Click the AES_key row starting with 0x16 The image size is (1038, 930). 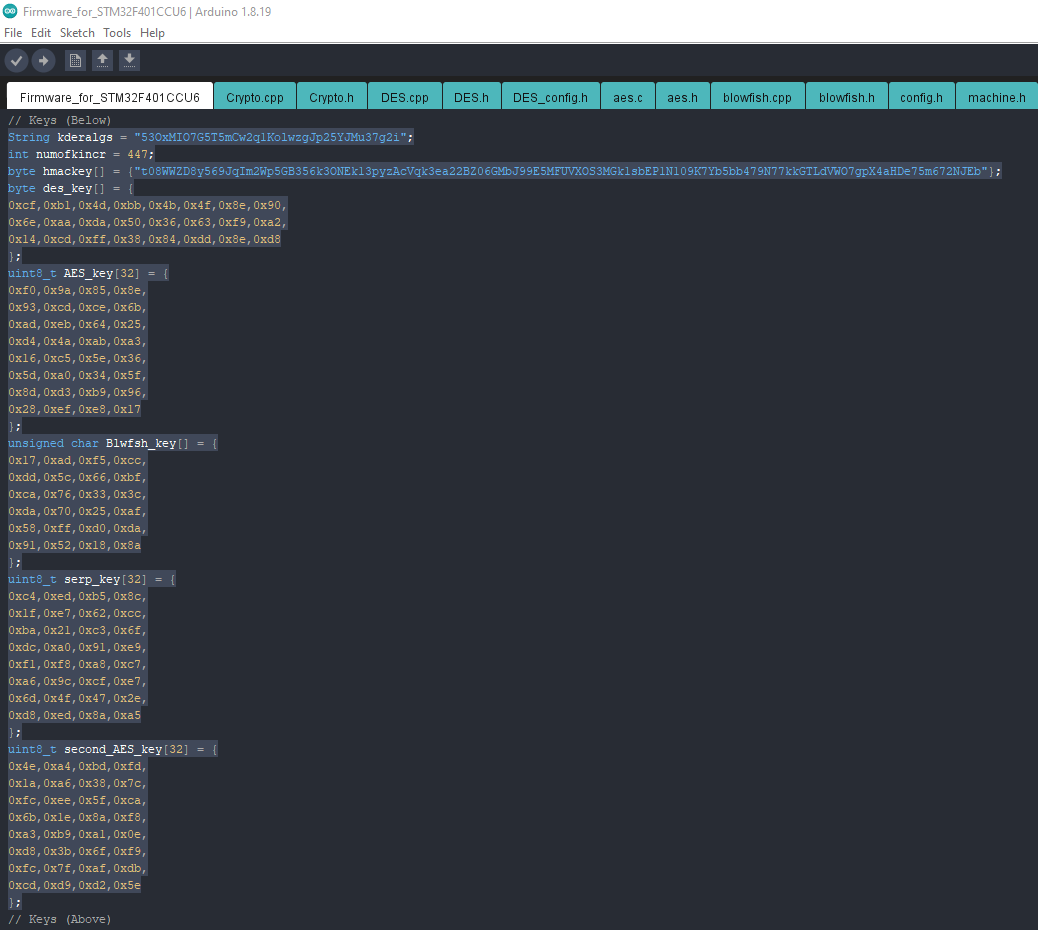click(77, 358)
